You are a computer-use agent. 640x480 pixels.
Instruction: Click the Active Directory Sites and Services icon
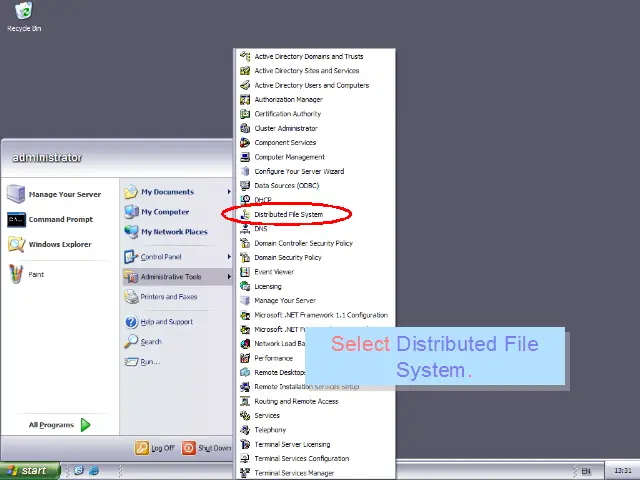point(245,71)
